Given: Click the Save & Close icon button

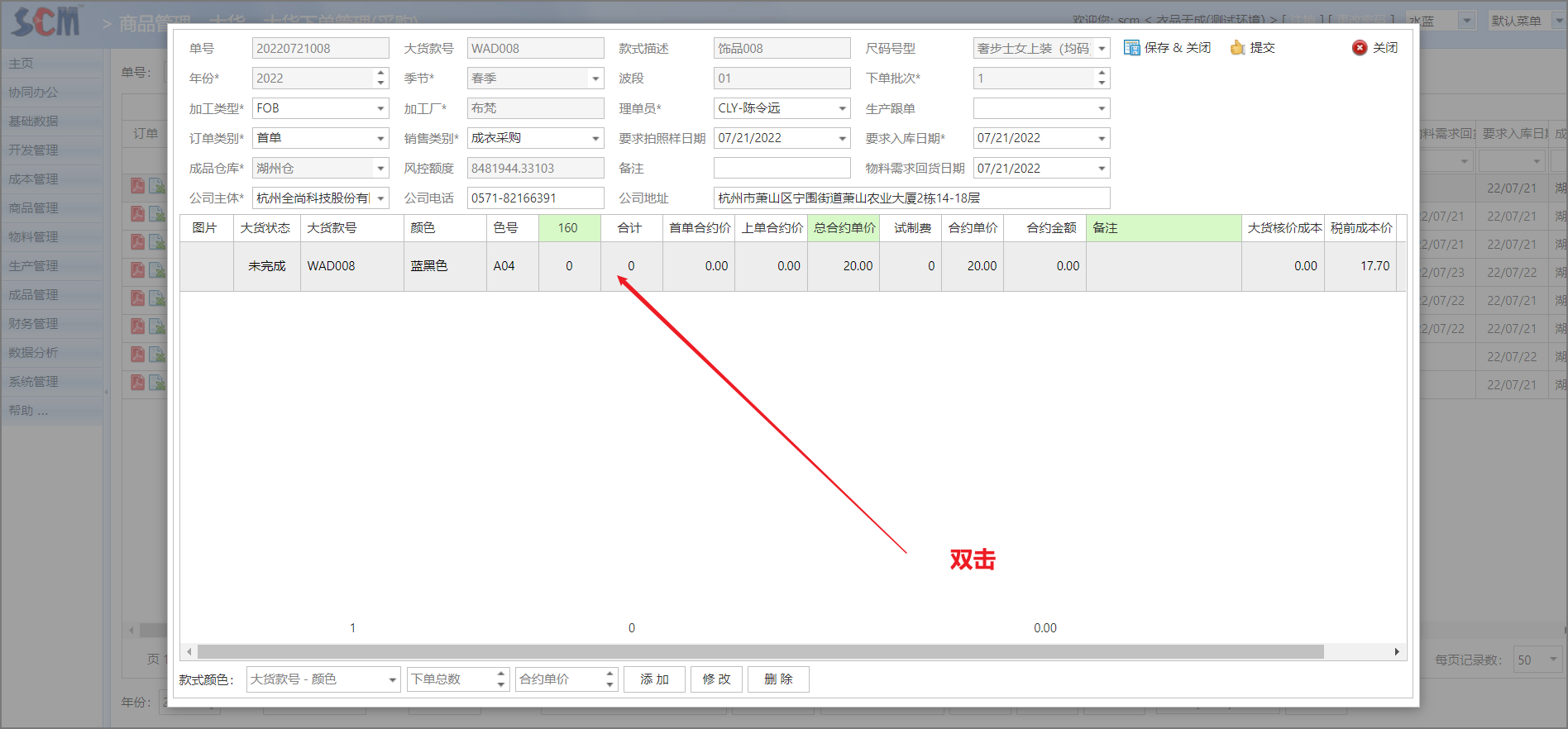Looking at the screenshot, I should coord(1131,48).
